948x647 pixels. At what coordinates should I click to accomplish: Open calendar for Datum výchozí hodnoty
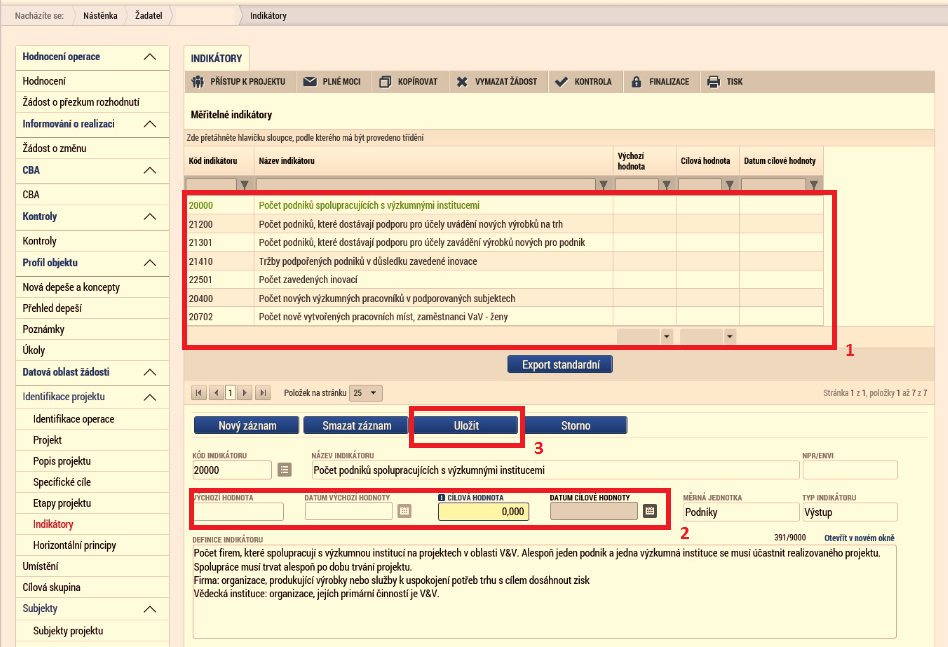[404, 512]
